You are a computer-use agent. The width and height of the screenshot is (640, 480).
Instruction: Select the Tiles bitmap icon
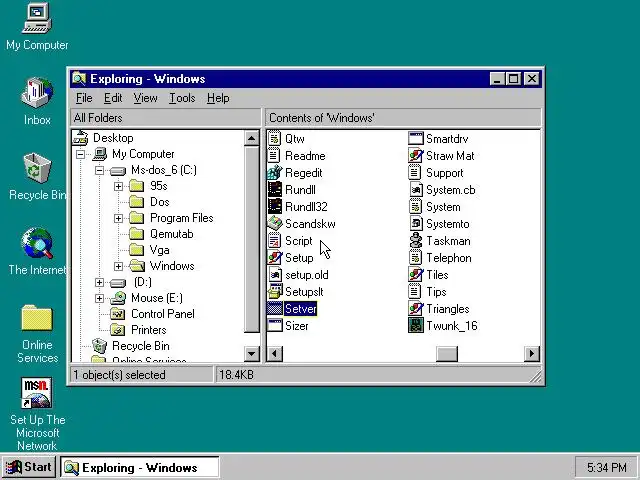click(x=416, y=275)
